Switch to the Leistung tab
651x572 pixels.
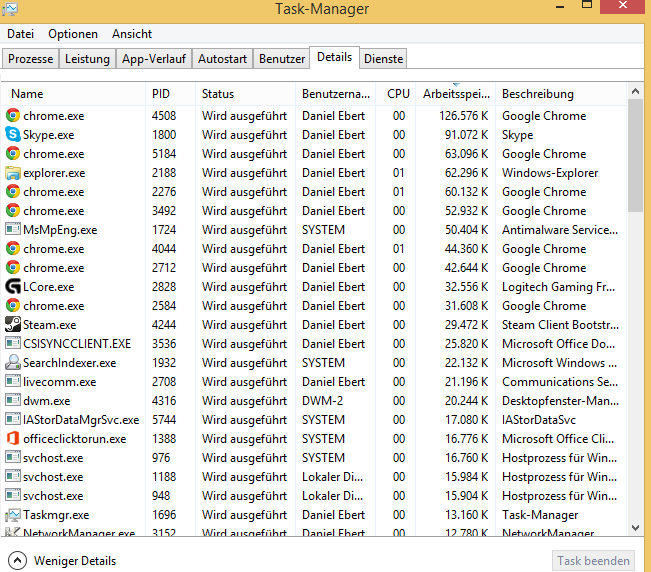click(87, 59)
